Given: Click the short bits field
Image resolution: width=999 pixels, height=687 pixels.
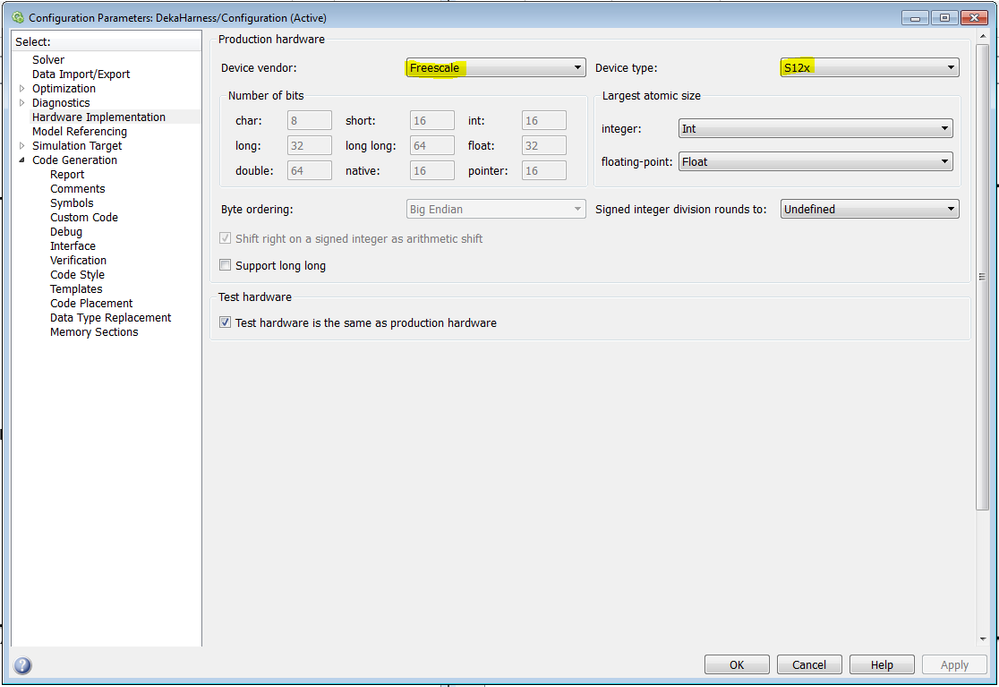Looking at the screenshot, I should [432, 120].
